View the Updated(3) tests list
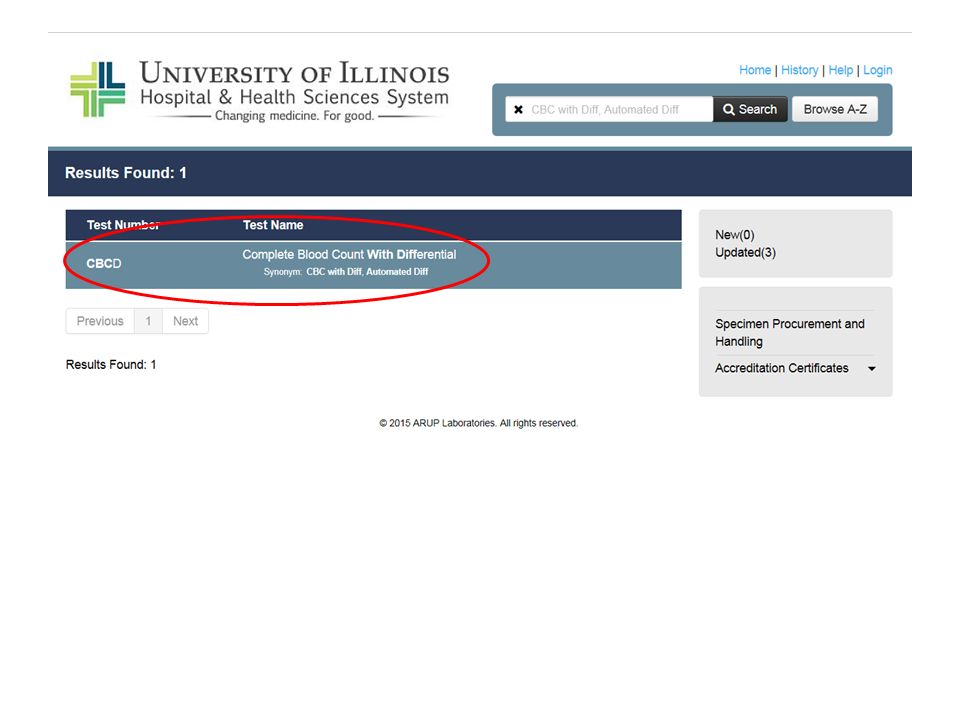The height and width of the screenshot is (720, 960). [745, 253]
